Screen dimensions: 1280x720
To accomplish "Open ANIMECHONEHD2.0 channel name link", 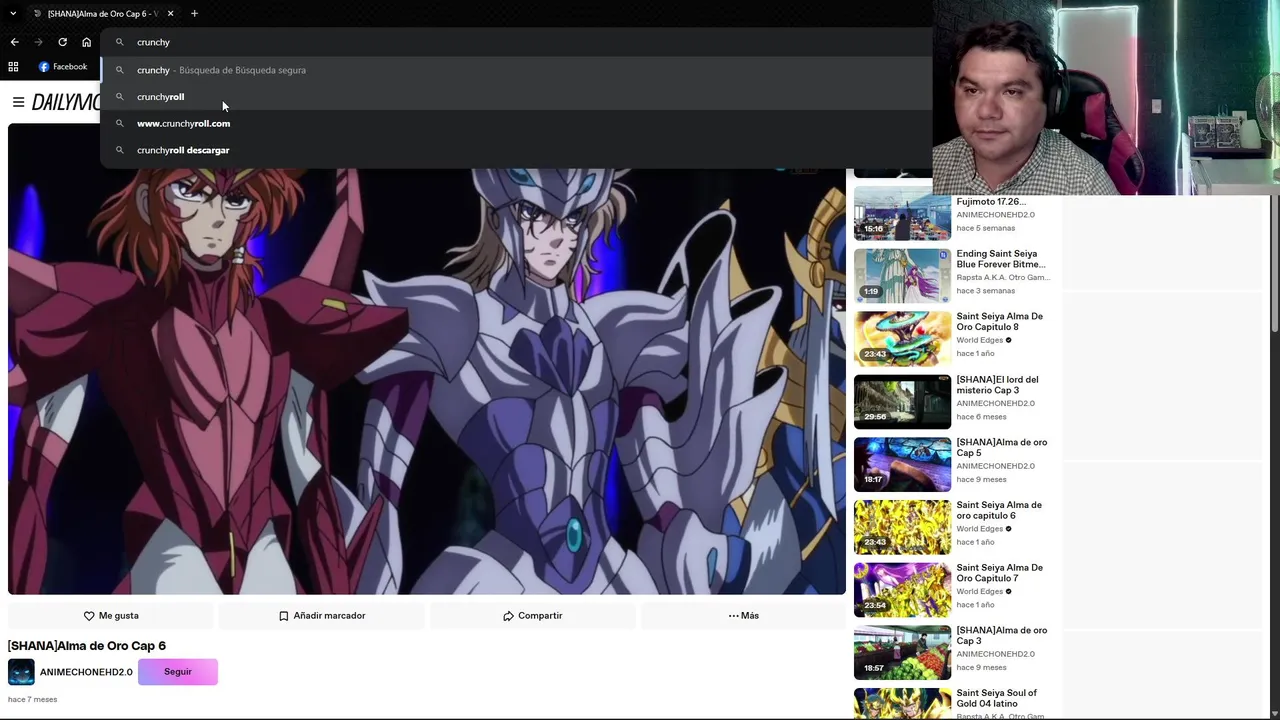I will tap(86, 672).
